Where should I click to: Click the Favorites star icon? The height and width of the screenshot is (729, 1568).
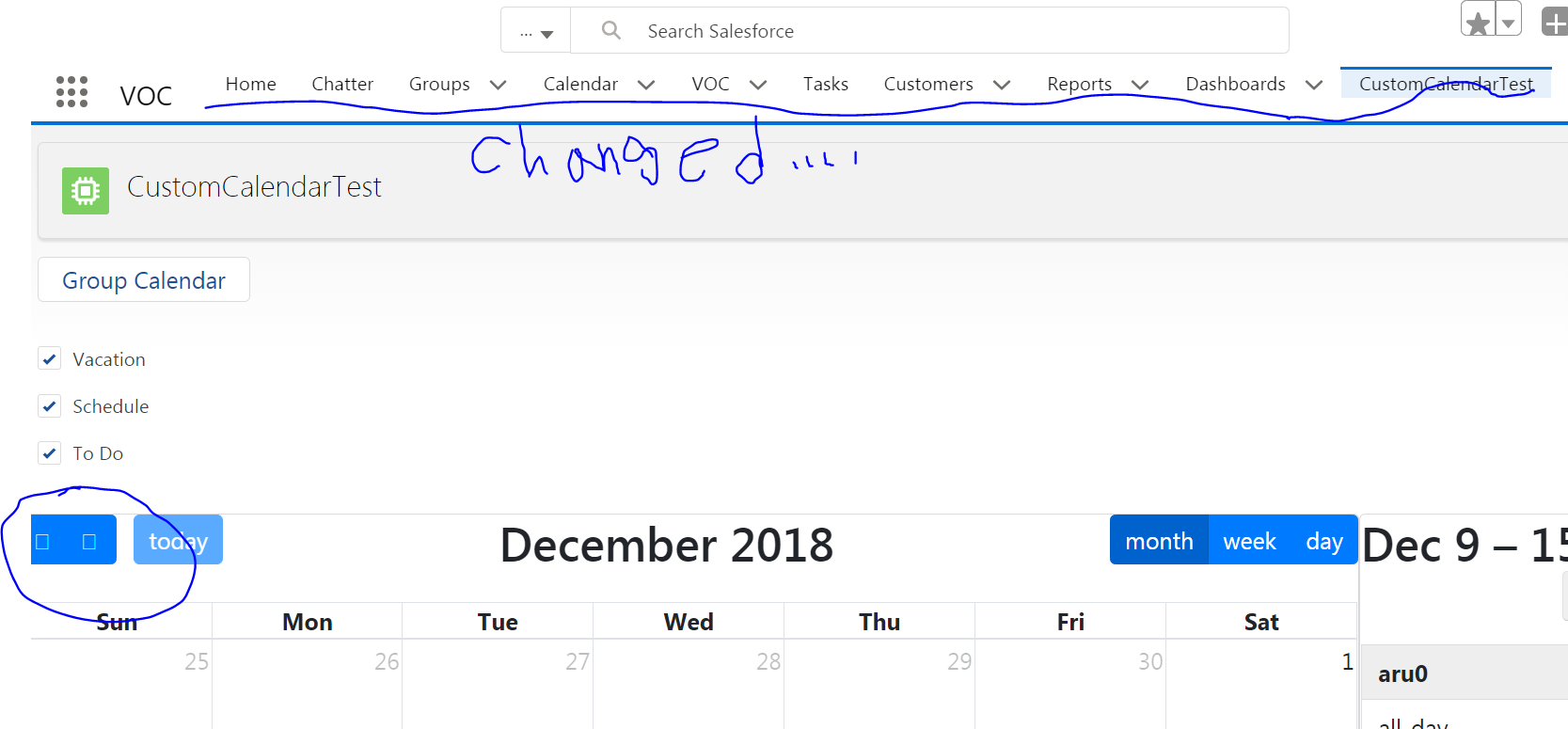pyautogui.click(x=1478, y=23)
